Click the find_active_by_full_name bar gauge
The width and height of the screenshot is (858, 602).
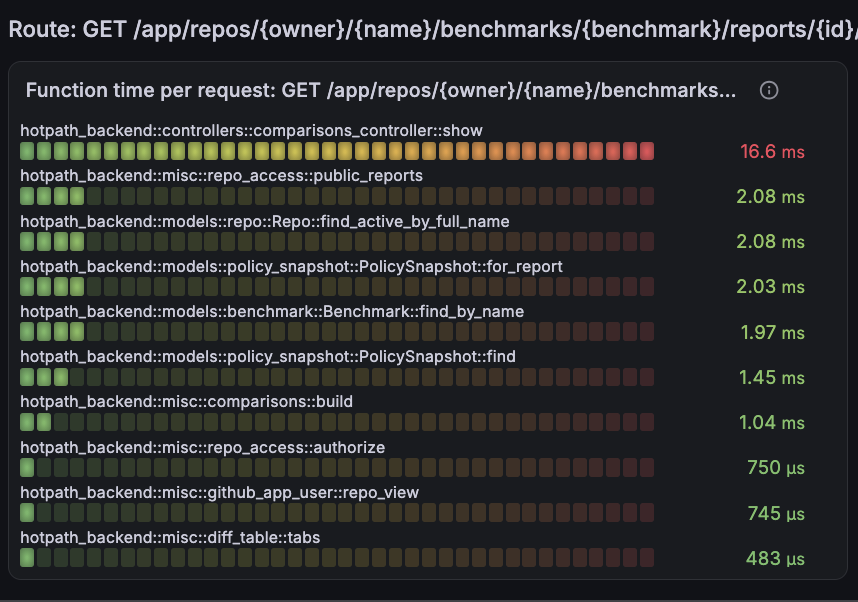click(337, 241)
